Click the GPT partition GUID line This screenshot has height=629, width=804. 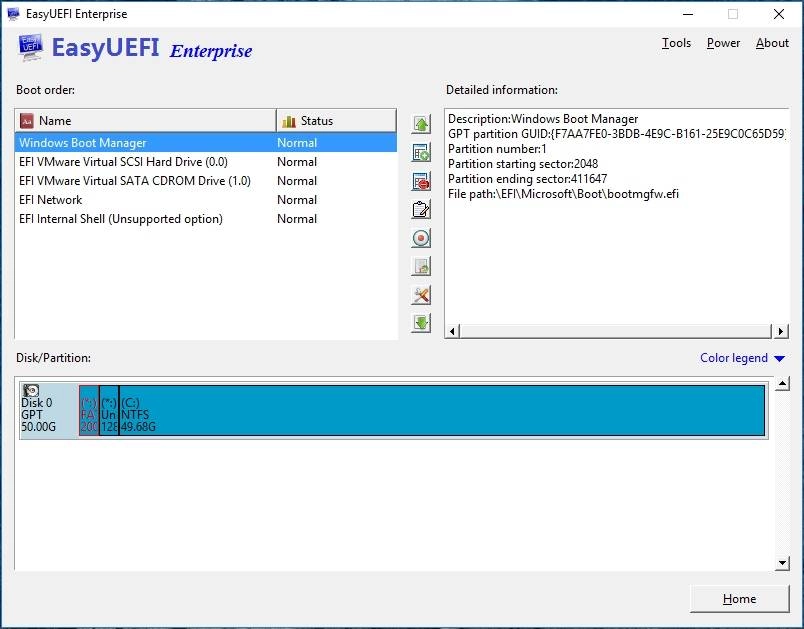pyautogui.click(x=617, y=134)
